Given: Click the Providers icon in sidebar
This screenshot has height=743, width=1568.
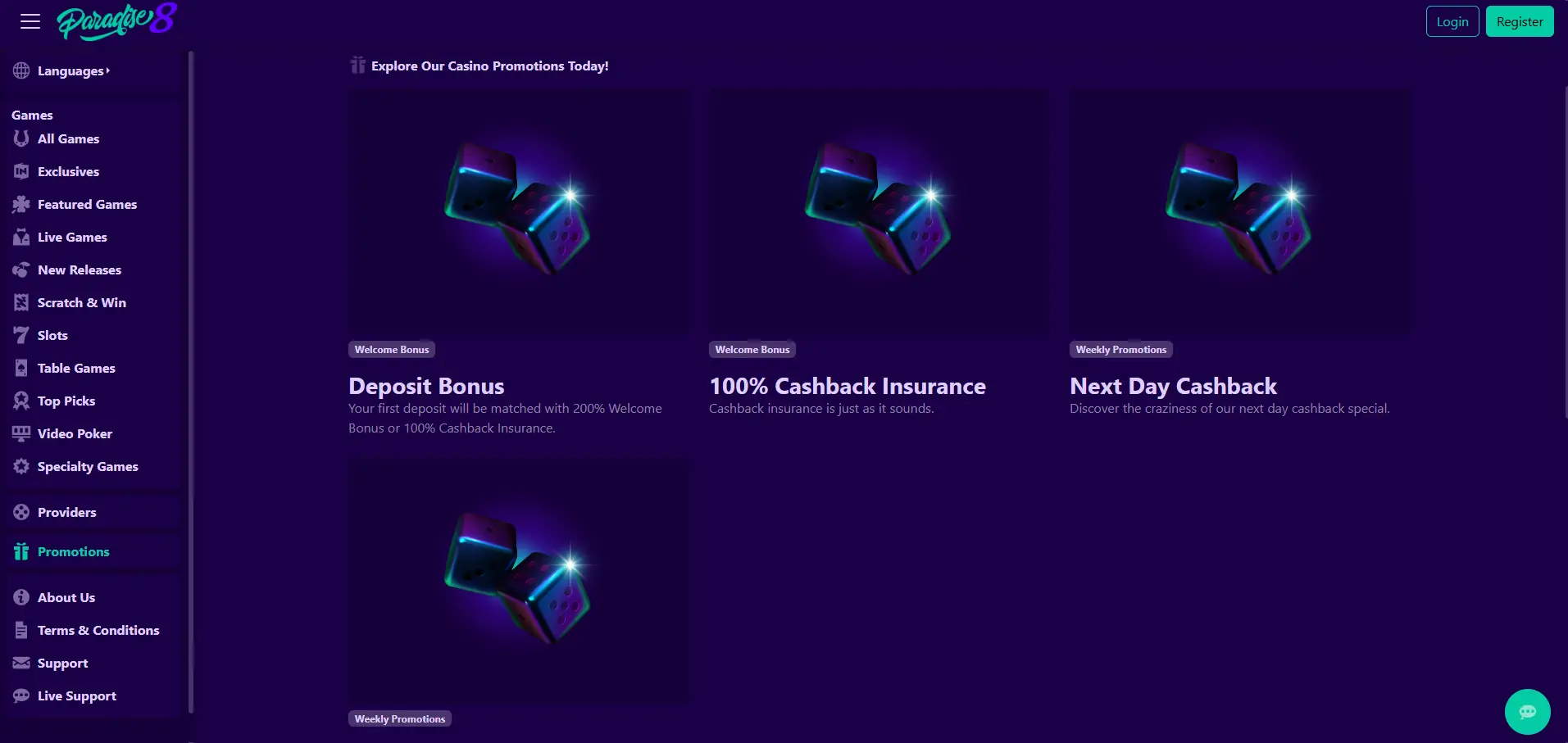Looking at the screenshot, I should (21, 512).
